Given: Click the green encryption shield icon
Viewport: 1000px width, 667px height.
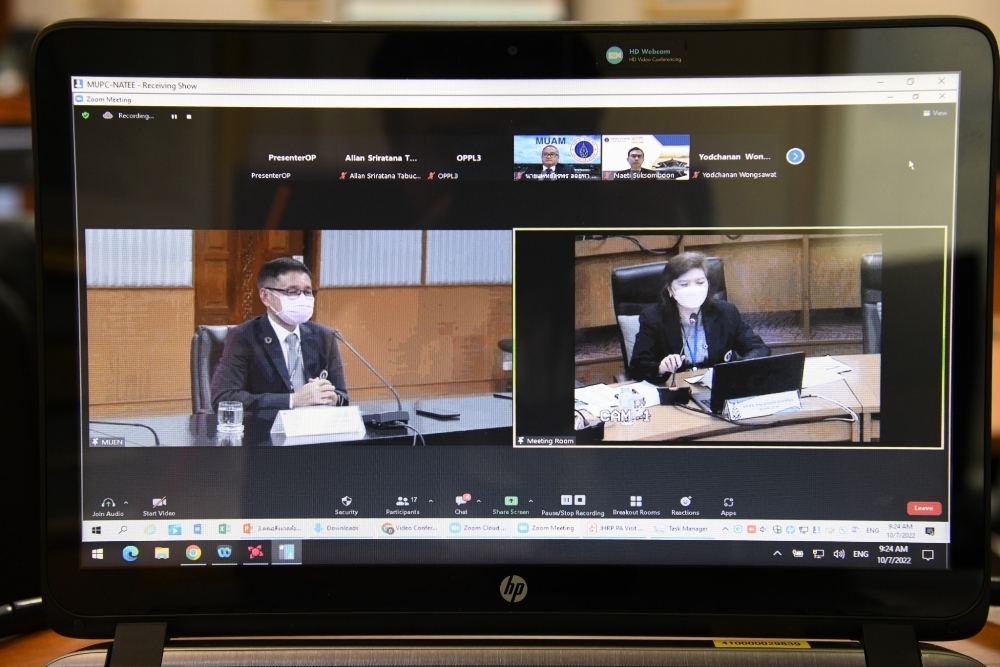Looking at the screenshot, I should tap(86, 115).
